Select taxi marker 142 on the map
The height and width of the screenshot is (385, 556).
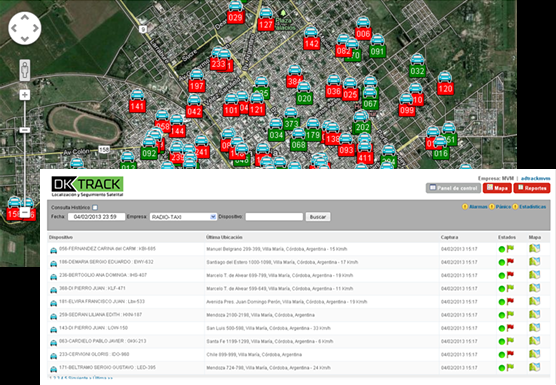tap(311, 38)
